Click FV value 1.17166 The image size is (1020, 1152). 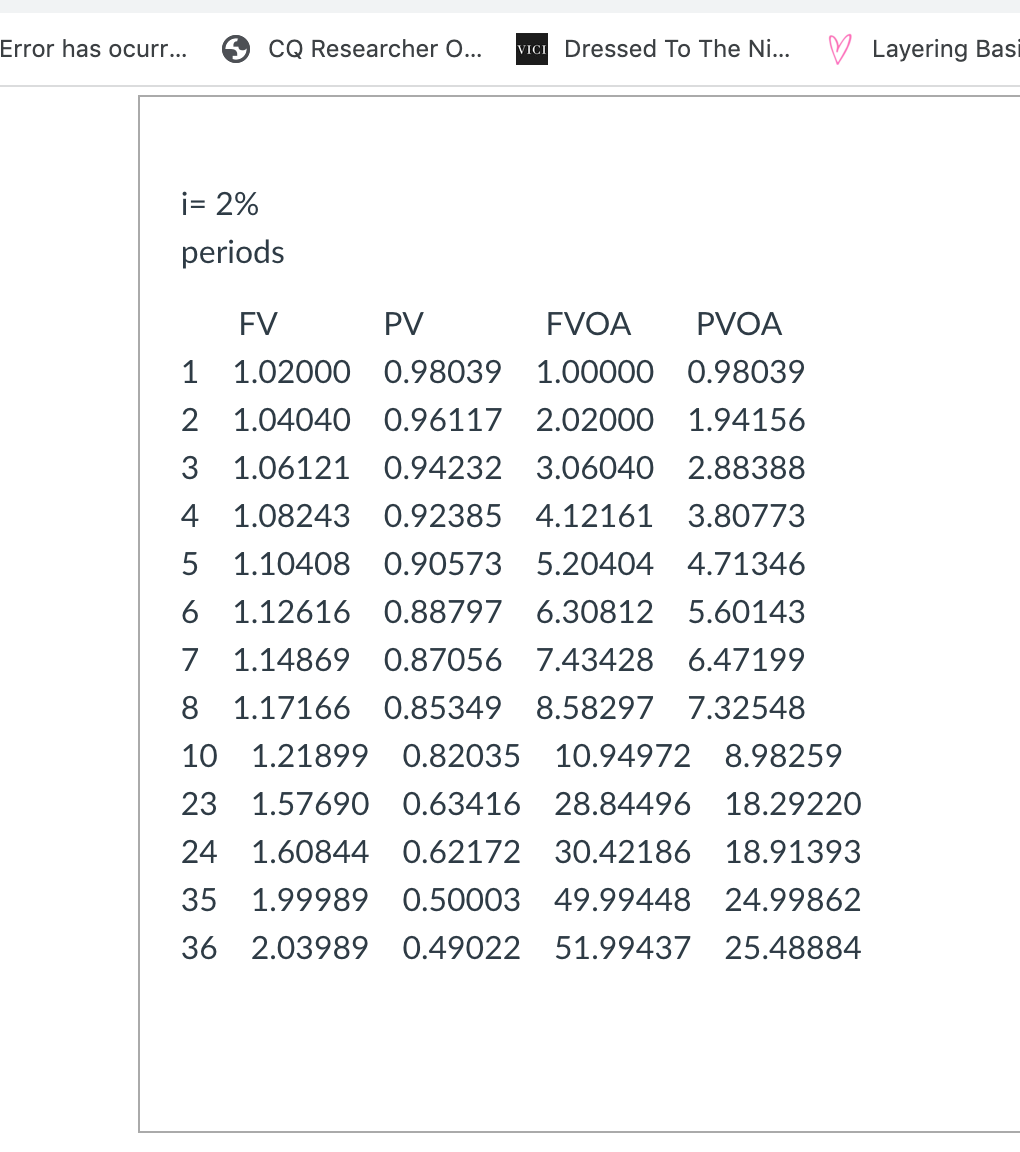292,708
